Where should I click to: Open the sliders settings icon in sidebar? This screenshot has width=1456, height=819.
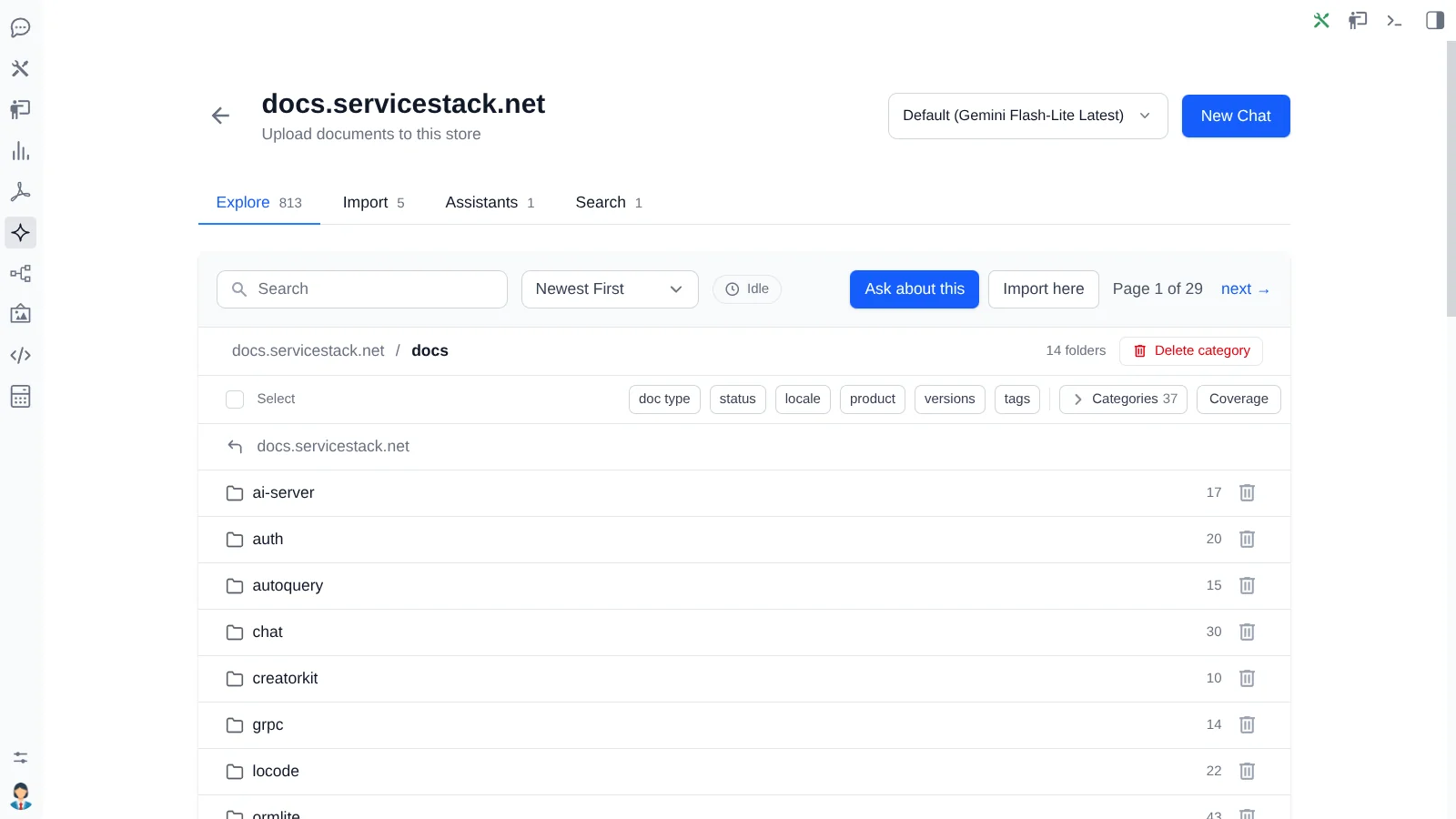(x=20, y=757)
